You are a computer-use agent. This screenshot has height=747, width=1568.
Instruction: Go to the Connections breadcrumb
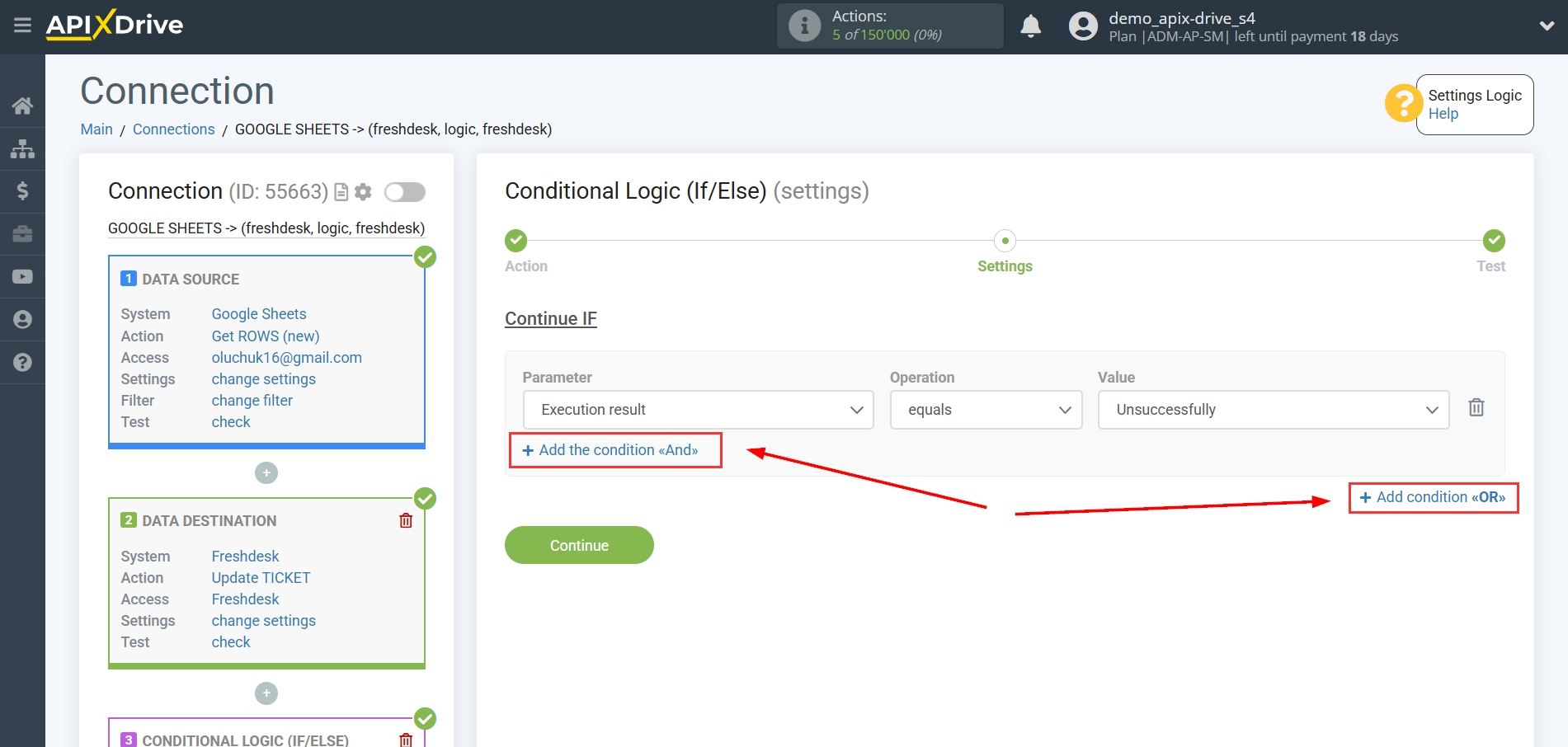pyautogui.click(x=173, y=129)
